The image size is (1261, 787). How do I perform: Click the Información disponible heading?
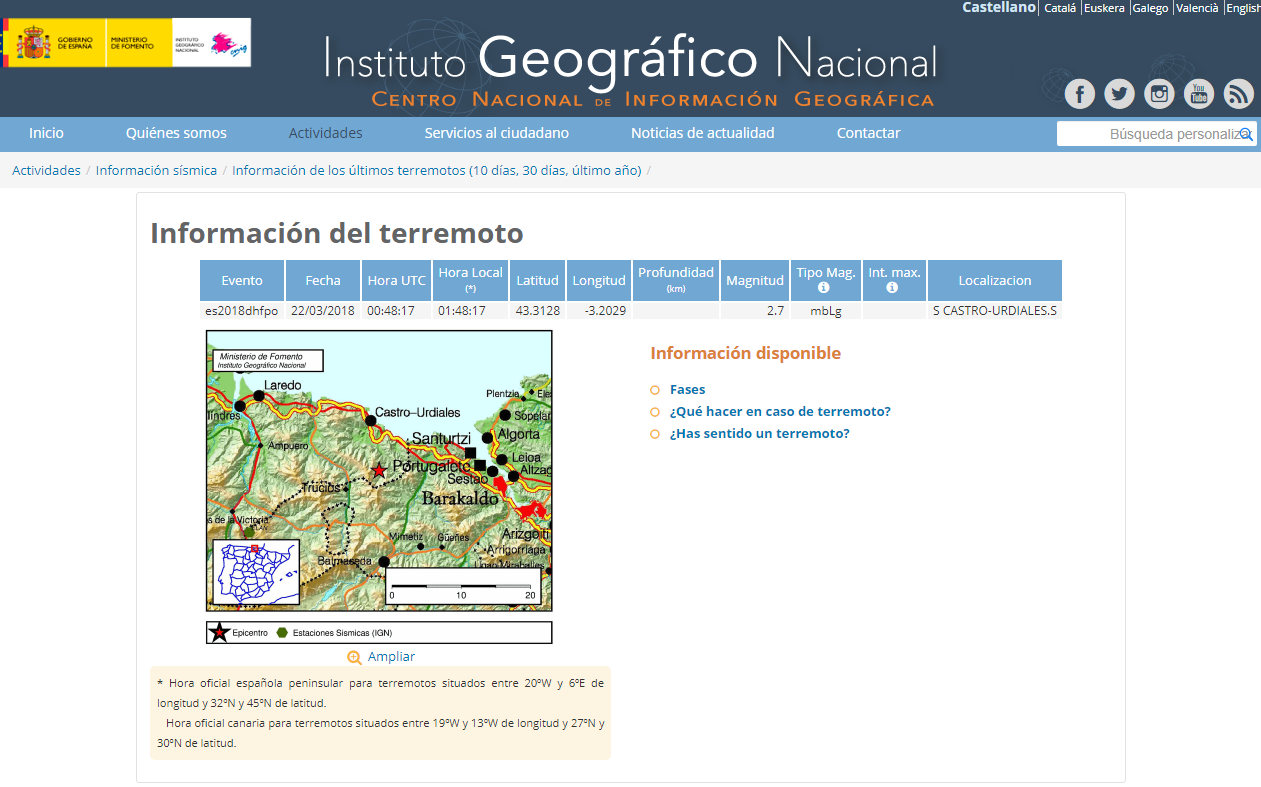click(x=745, y=353)
